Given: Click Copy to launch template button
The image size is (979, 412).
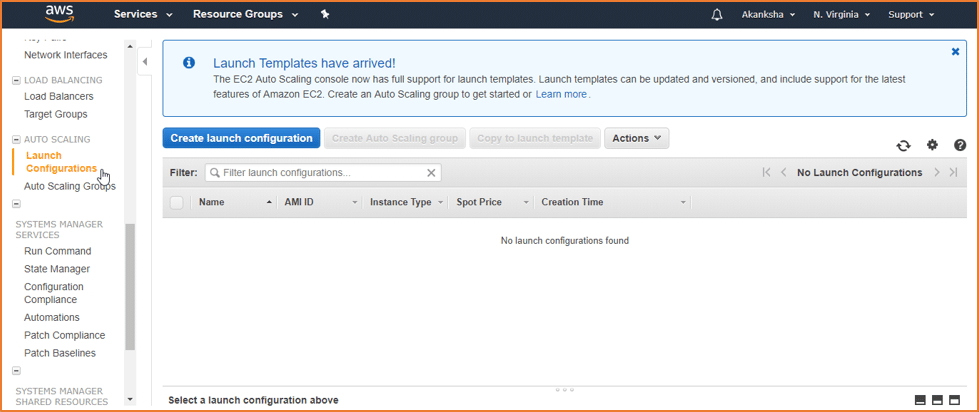Looking at the screenshot, I should pos(535,139).
